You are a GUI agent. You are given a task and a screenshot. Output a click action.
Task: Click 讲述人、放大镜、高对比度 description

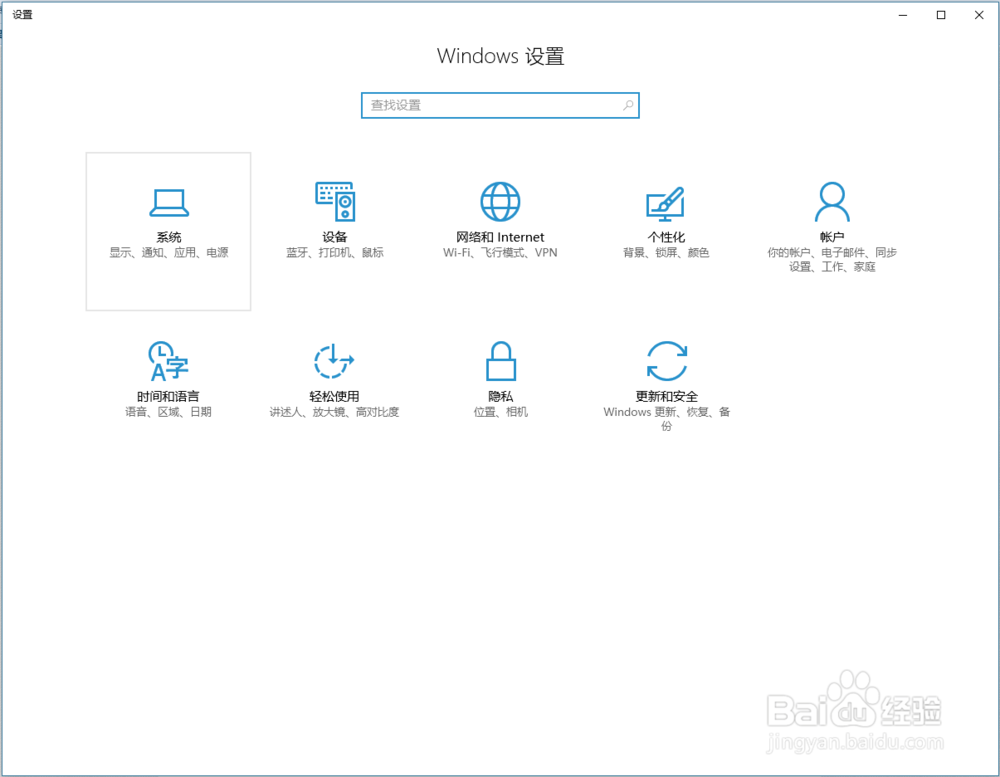coord(334,412)
